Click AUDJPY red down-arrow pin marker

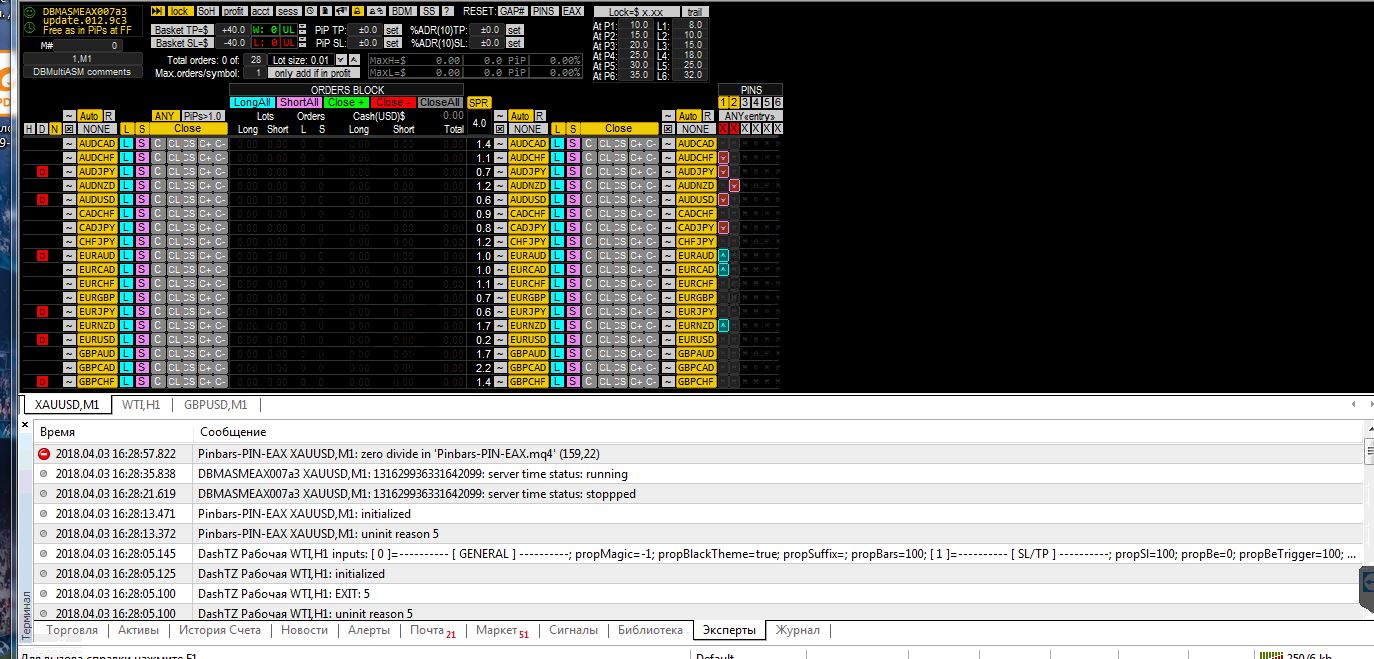pos(723,172)
